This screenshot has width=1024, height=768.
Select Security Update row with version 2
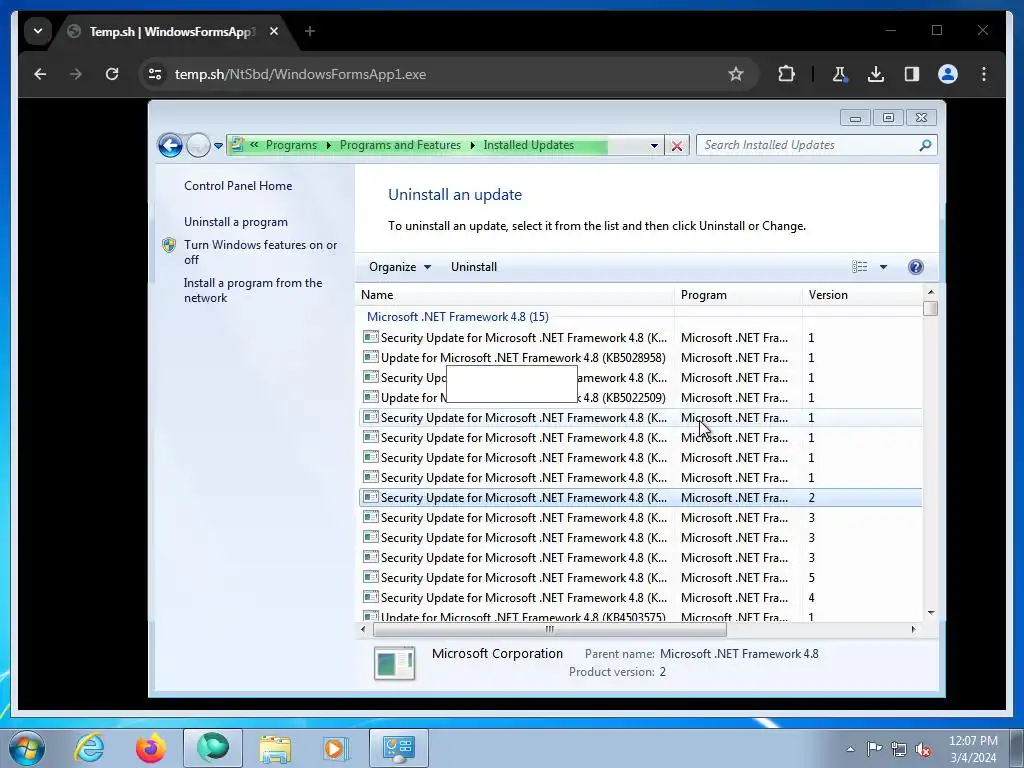[640, 498]
